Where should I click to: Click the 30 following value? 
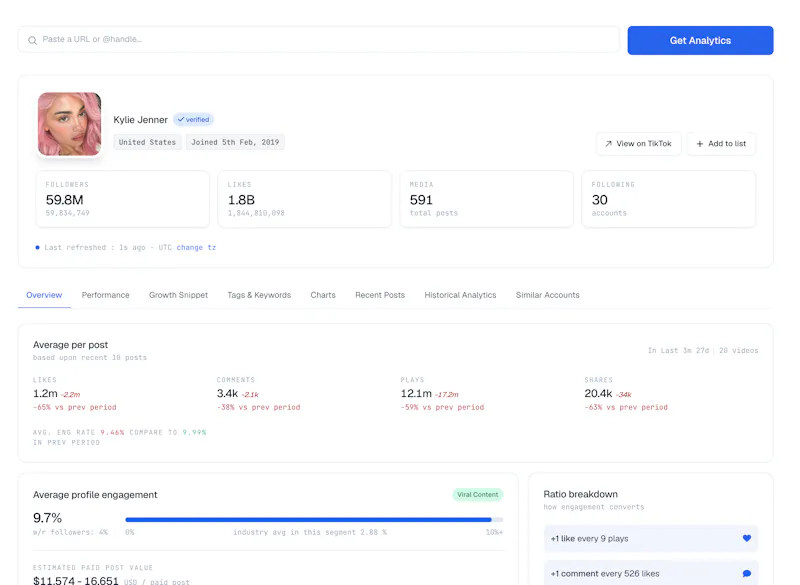[599, 200]
